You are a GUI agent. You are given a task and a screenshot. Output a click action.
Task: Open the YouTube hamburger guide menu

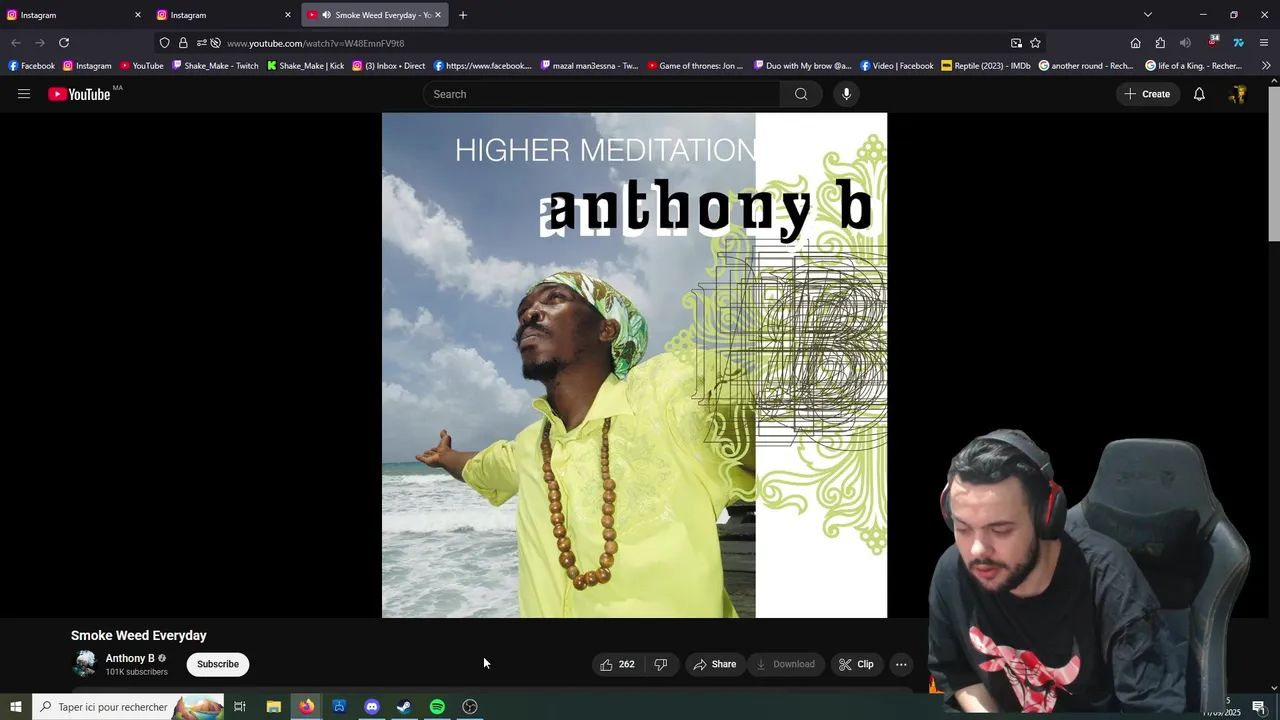[24, 94]
